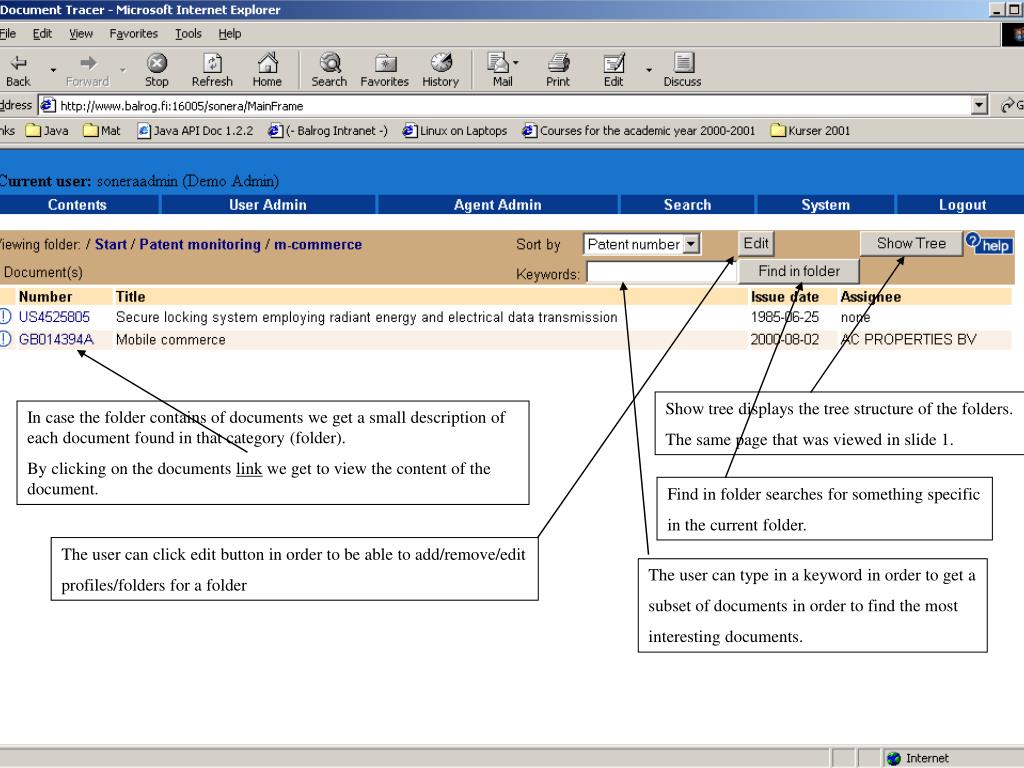Open document link US4525805
This screenshot has width=1024, height=768.
54,317
